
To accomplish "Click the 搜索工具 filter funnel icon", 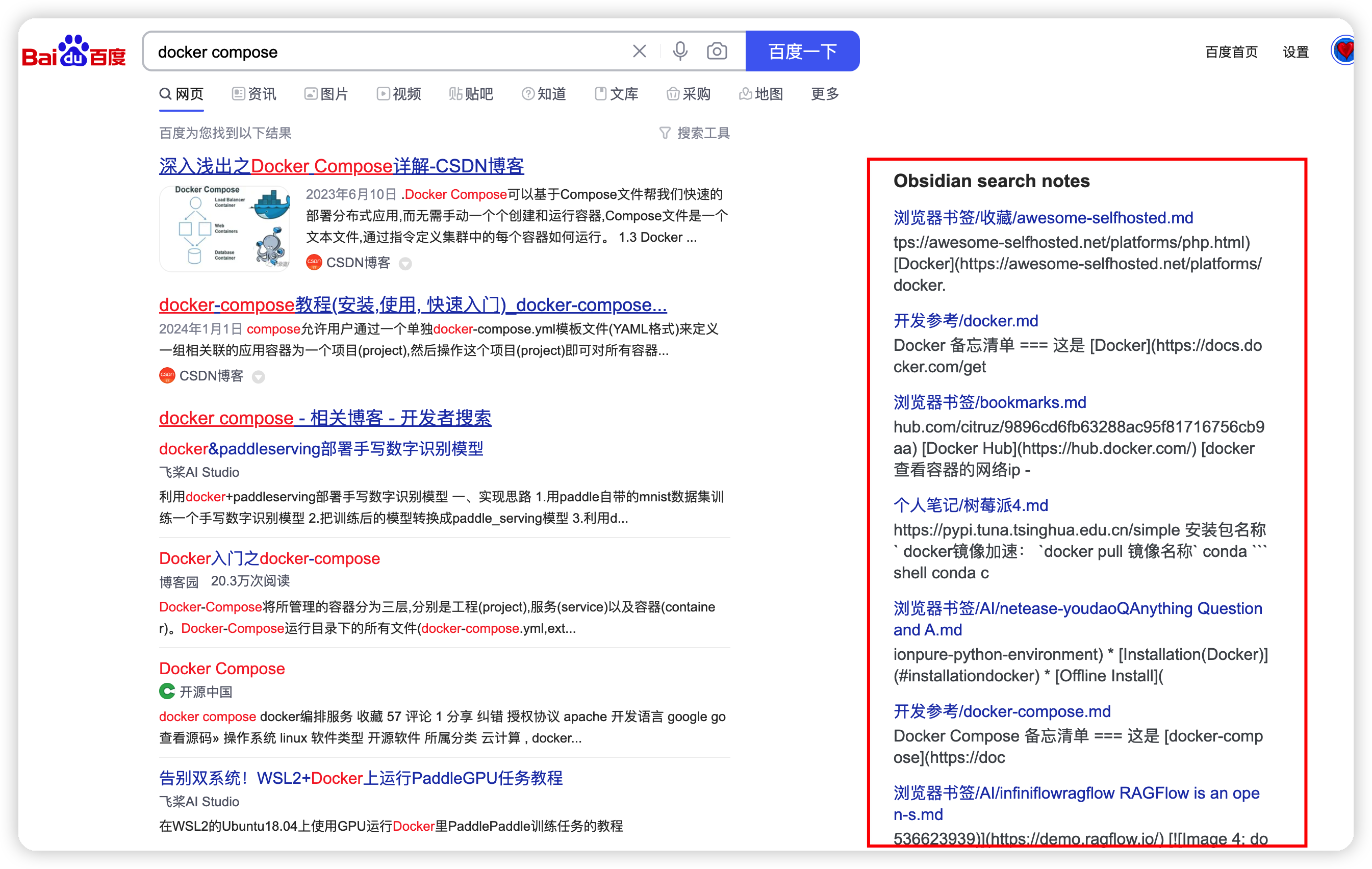I will point(666,133).
